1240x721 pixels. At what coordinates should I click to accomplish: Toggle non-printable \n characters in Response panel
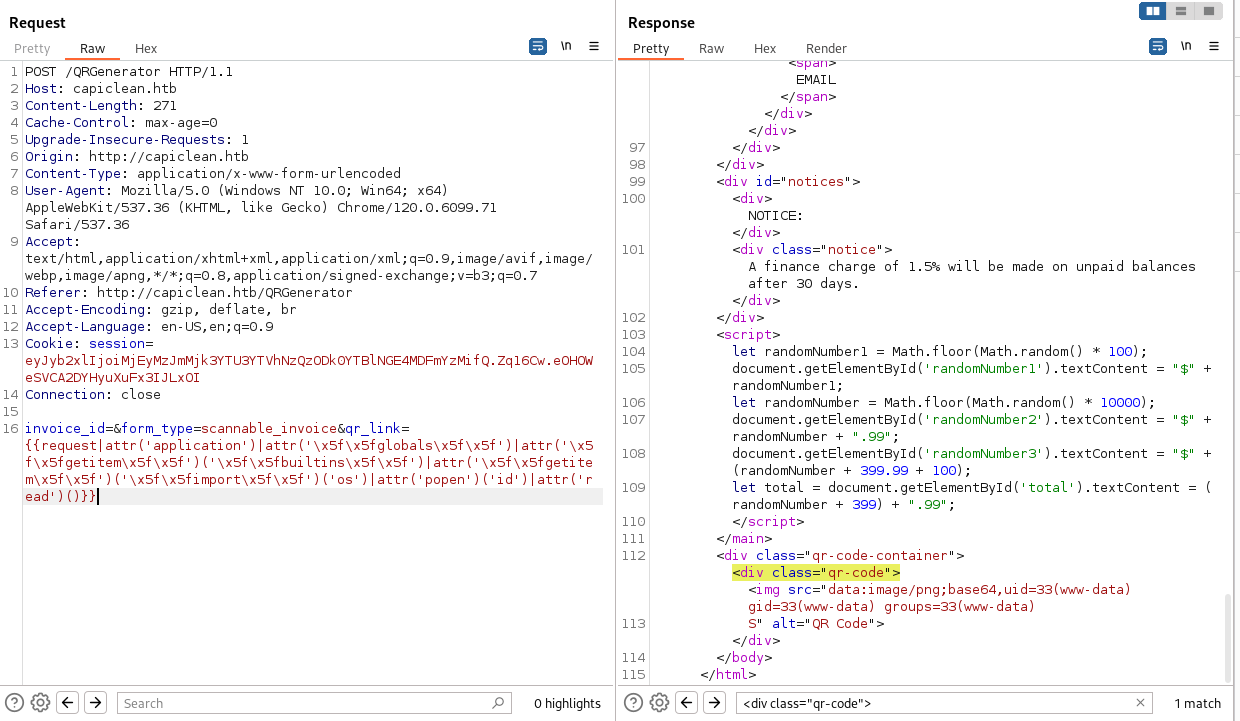point(1186,46)
